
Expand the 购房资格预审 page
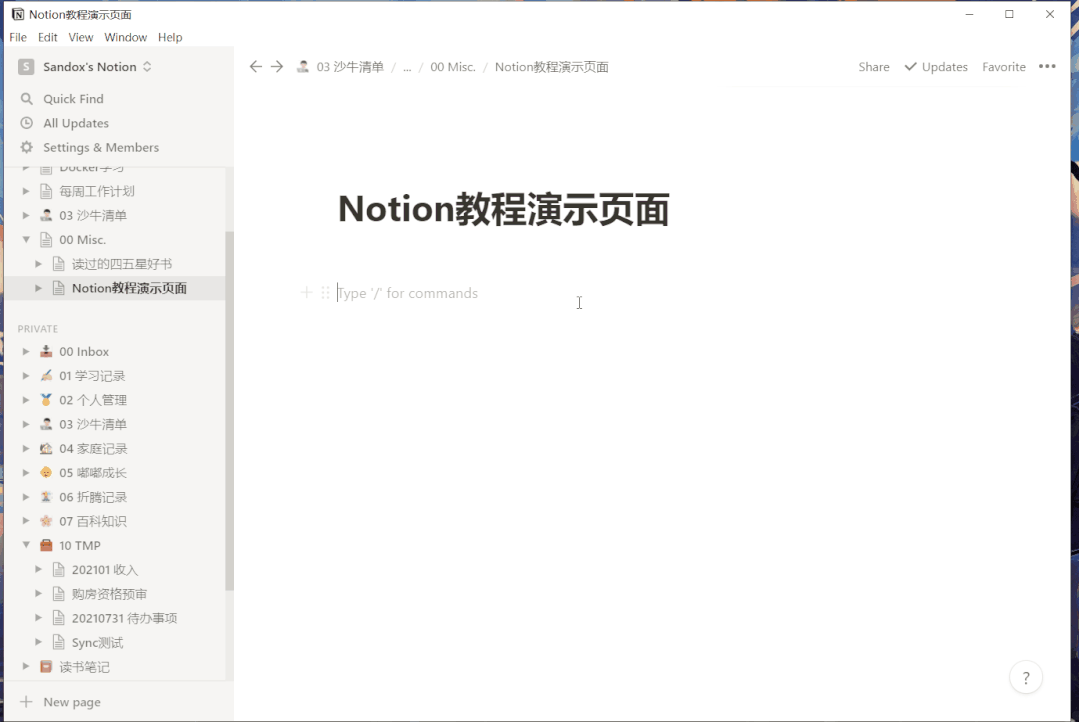click(x=39, y=594)
